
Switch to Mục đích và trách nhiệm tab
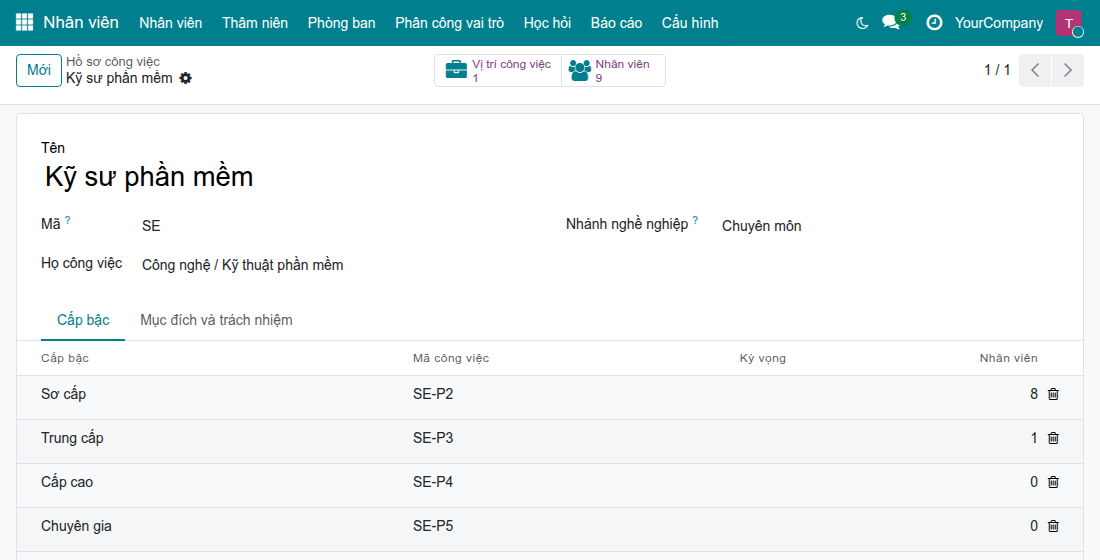pos(216,320)
